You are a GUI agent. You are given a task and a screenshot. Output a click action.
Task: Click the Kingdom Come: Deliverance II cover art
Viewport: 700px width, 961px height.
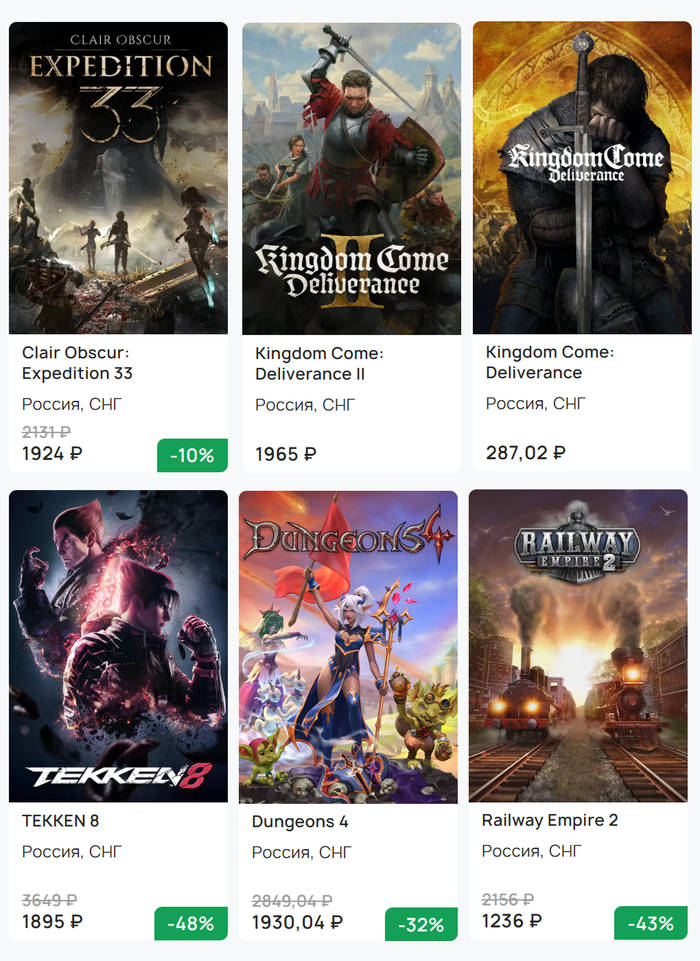point(351,178)
